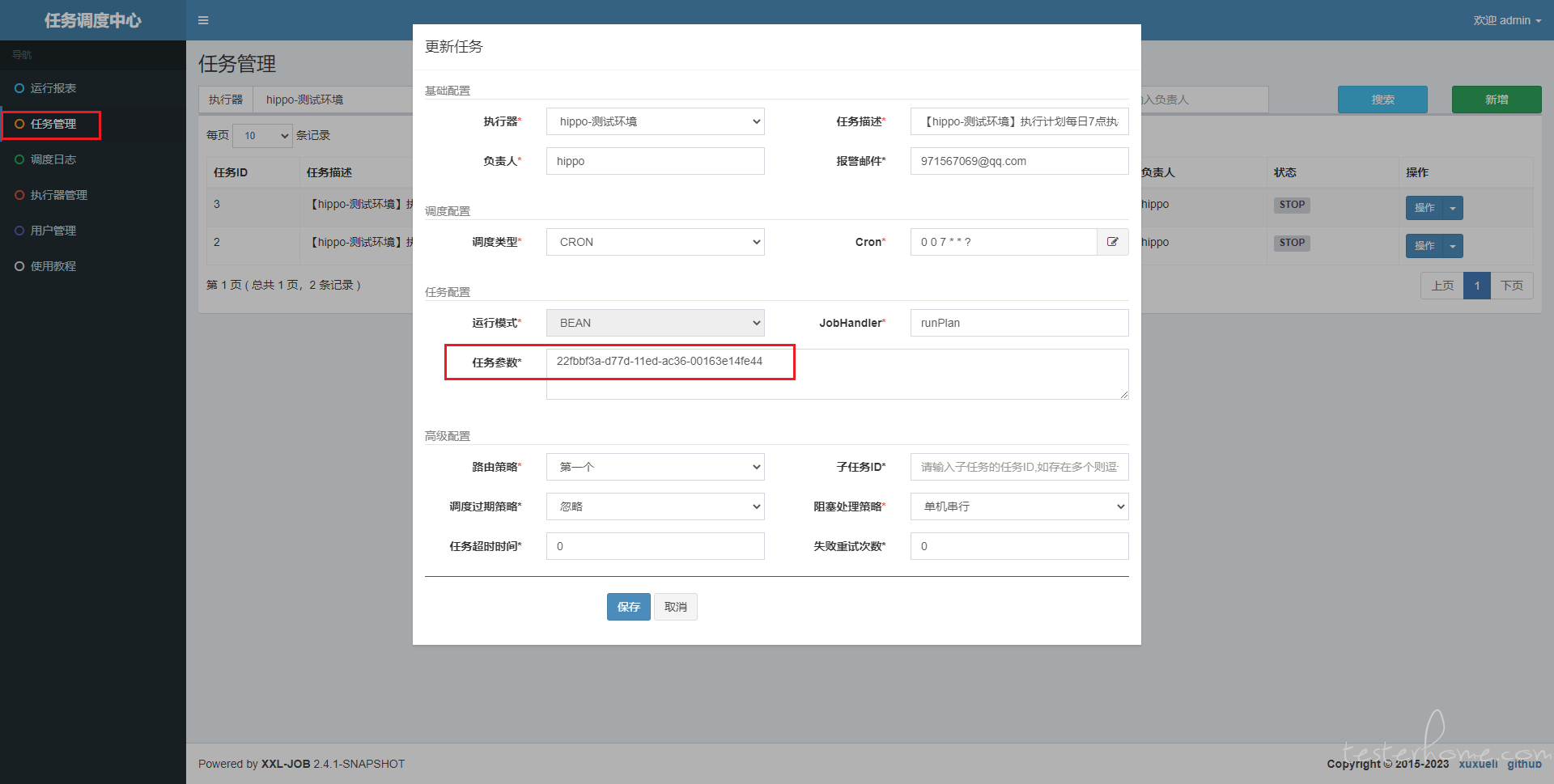Click the 用户管理 sidebar circle icon
Viewport: 1554px width, 784px height.
click(19, 231)
